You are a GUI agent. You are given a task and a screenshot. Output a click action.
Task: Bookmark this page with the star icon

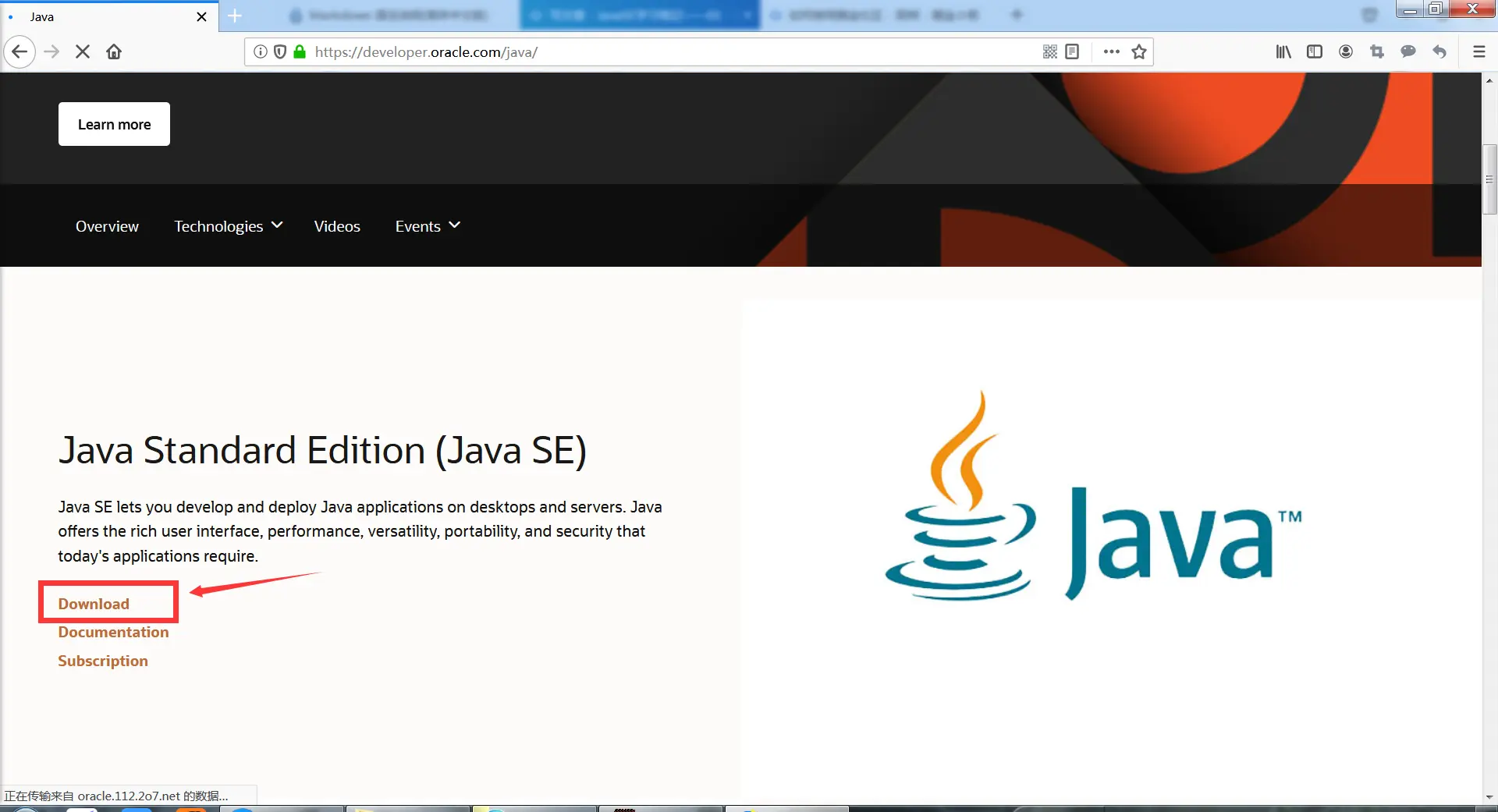1139,52
